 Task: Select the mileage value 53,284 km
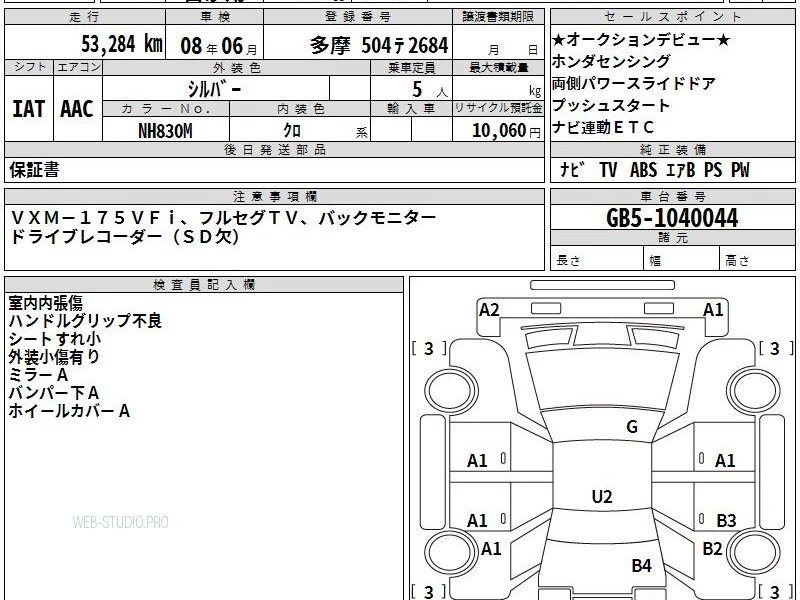(x=122, y=44)
